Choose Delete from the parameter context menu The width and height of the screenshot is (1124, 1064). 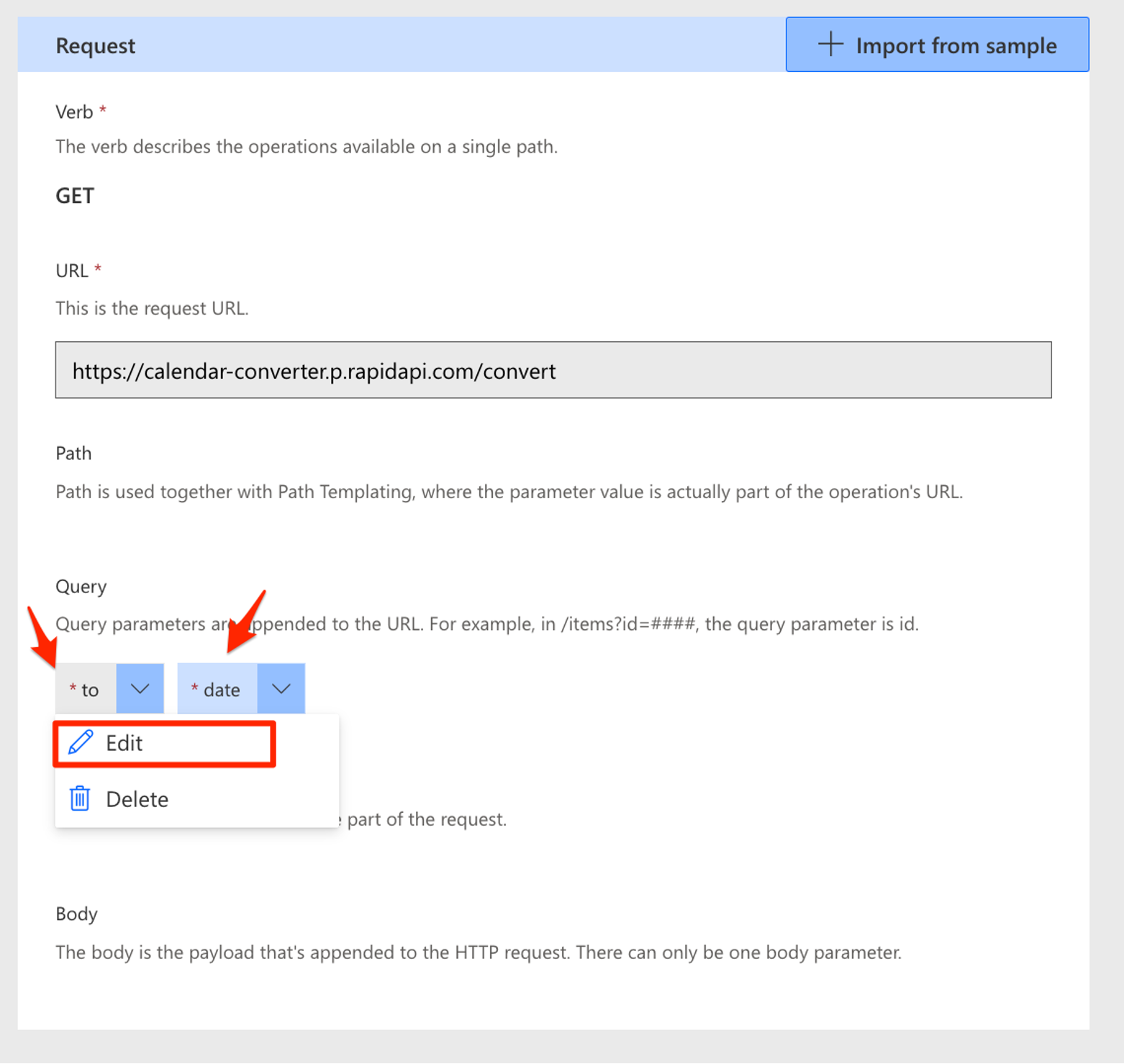(137, 798)
